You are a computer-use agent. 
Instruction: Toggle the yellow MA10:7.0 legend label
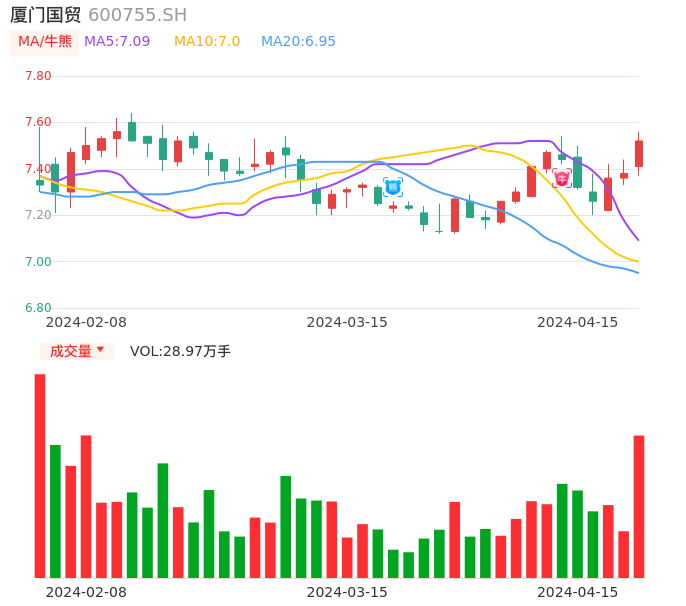207,42
